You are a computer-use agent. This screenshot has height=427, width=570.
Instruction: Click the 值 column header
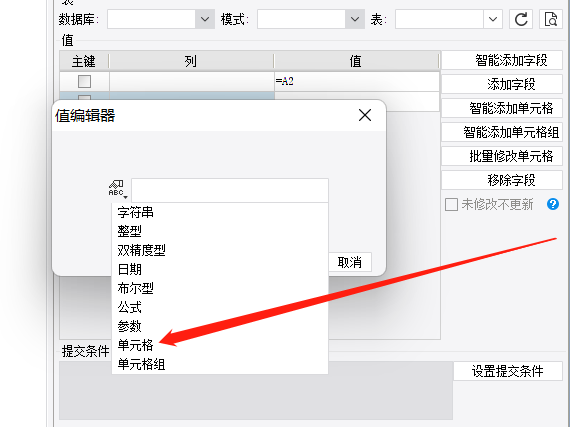click(356, 61)
